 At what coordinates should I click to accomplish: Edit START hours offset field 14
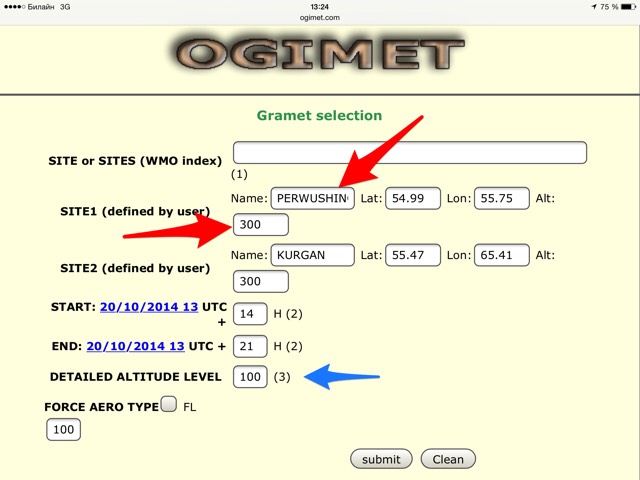(250, 314)
